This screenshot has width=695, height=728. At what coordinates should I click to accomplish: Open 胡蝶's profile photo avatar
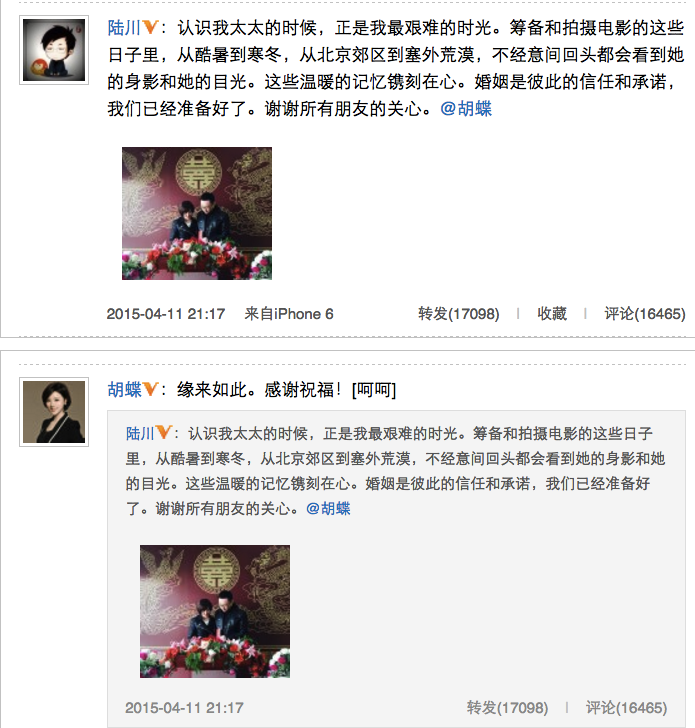(54, 412)
